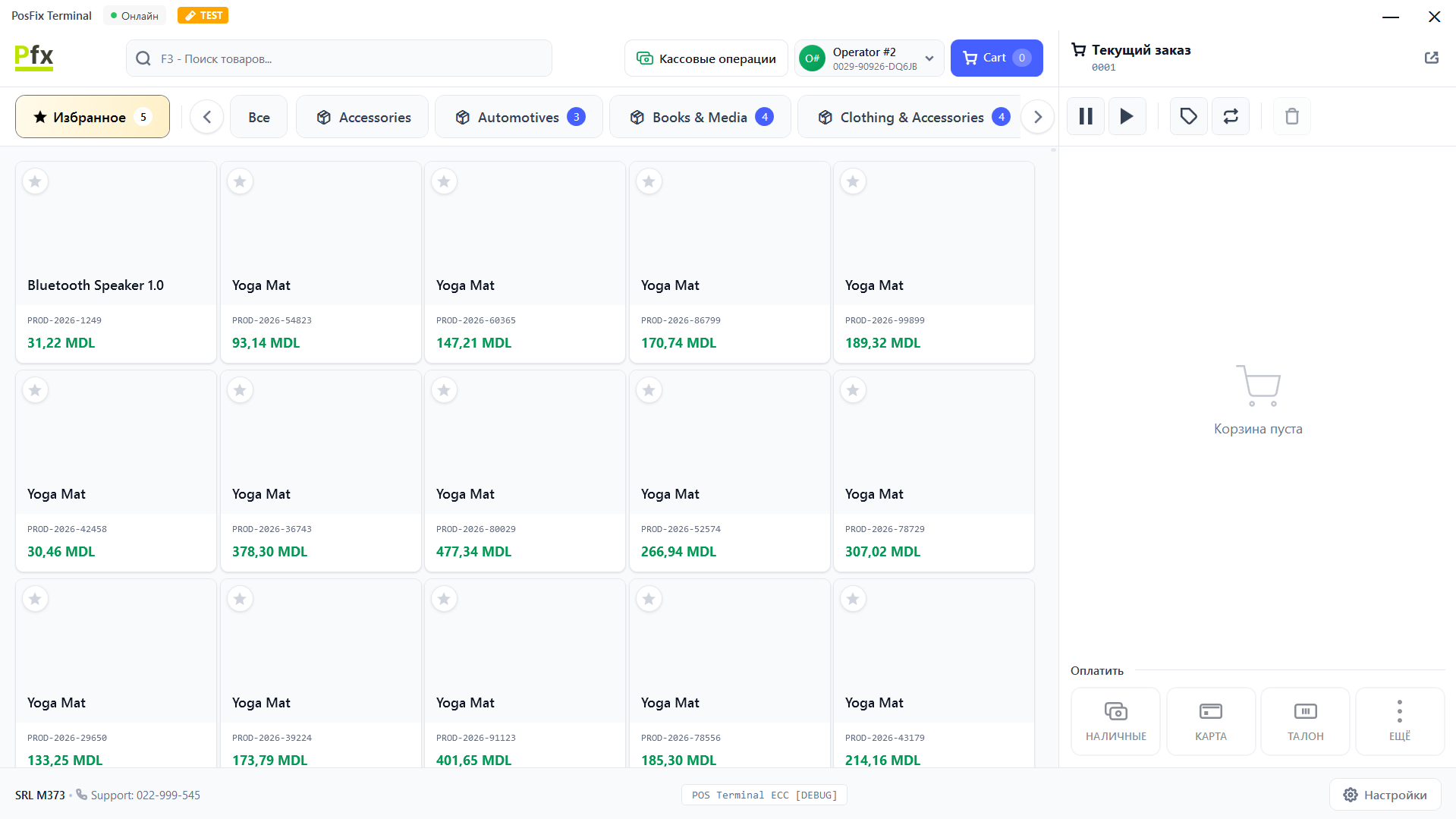This screenshot has height=819, width=1456.
Task: Open Настройки settings button
Action: click(1385, 795)
